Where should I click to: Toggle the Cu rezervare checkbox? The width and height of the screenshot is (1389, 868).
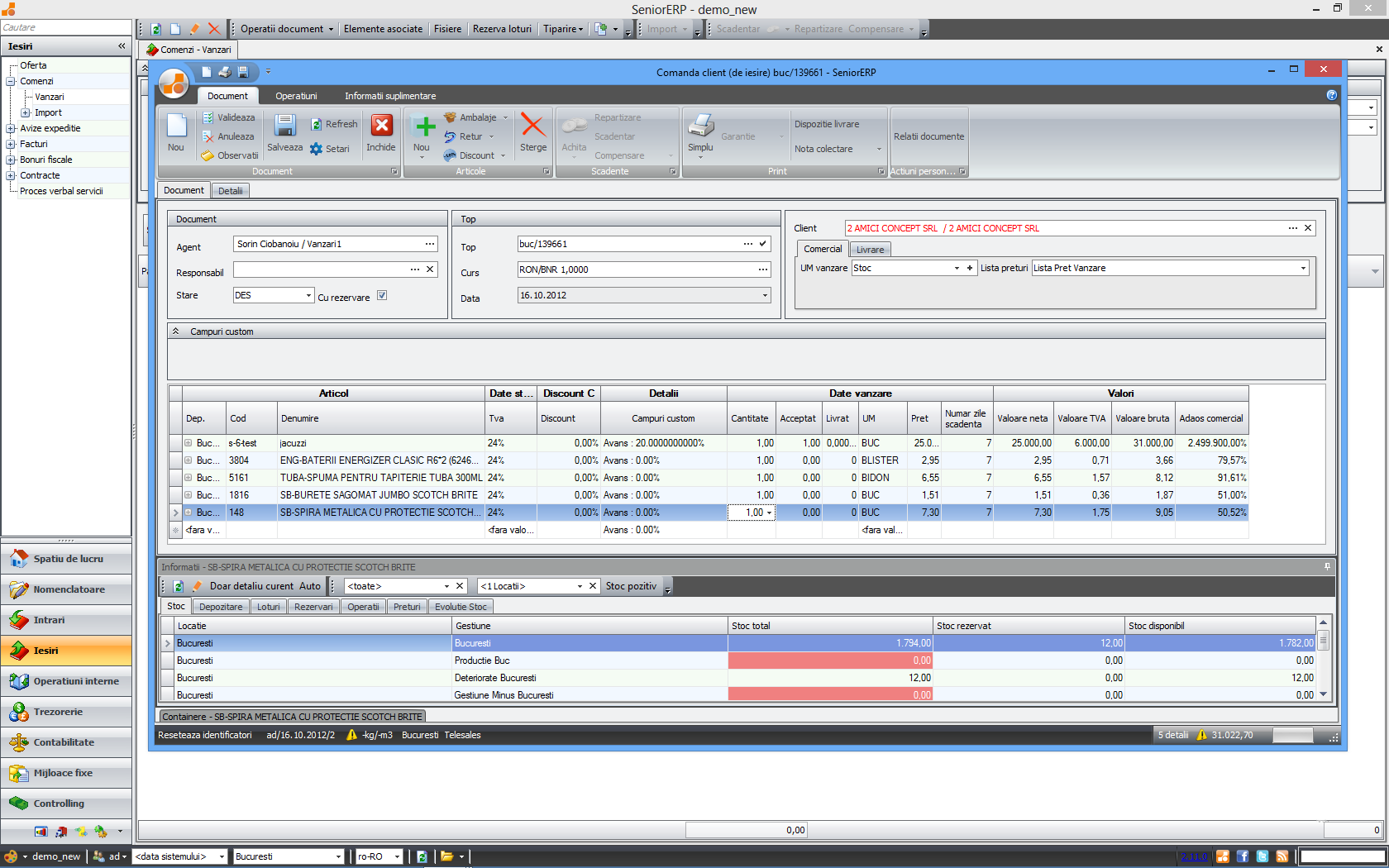coord(382,295)
